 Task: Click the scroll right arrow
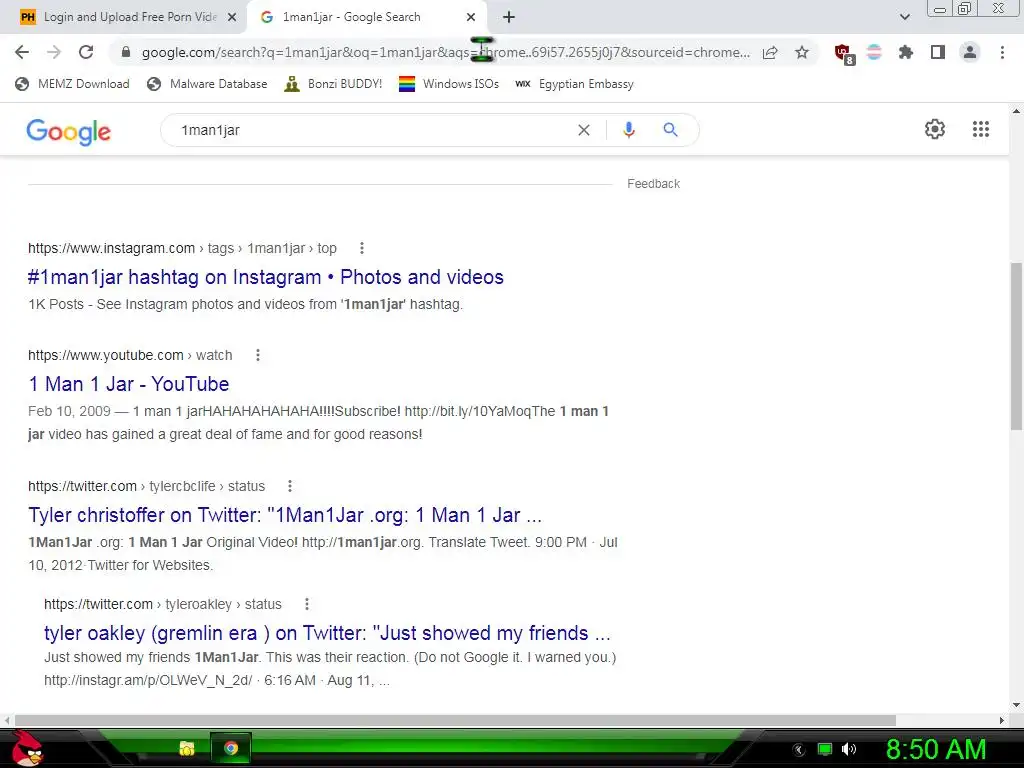click(x=1002, y=720)
